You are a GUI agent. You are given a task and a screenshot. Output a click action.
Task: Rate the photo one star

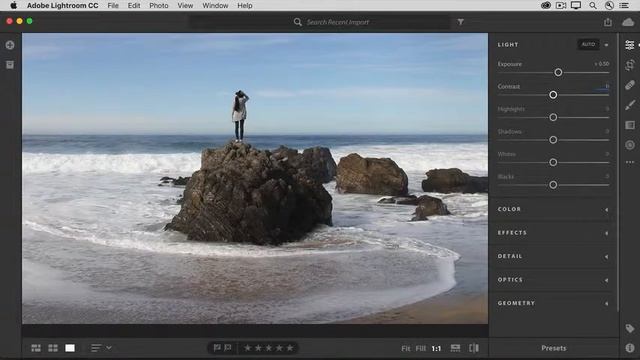coord(247,348)
